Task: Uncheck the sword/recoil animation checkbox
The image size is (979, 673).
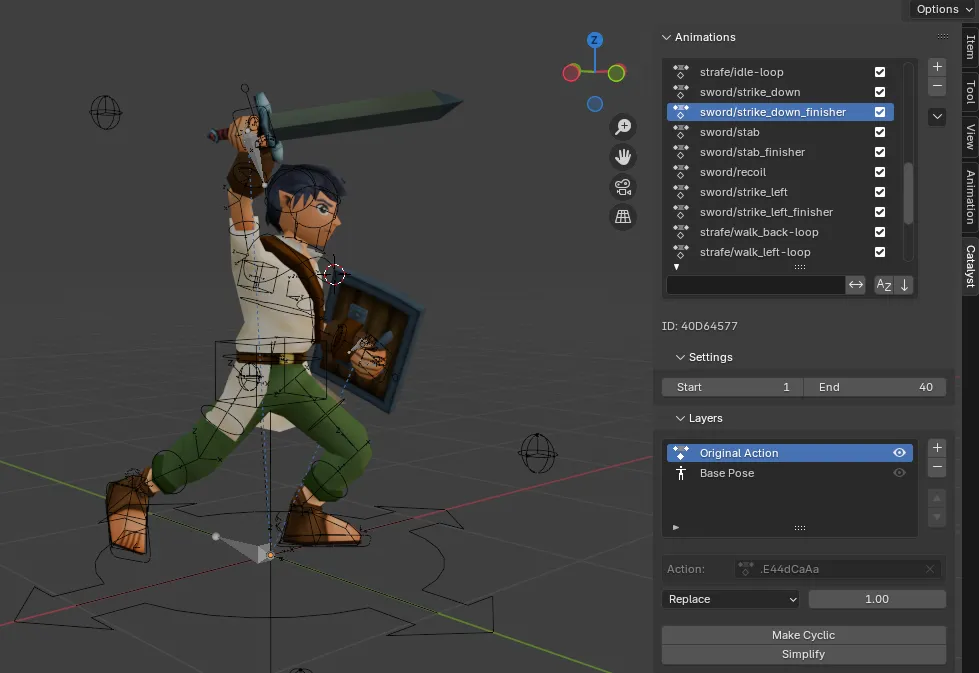Action: 880,172
